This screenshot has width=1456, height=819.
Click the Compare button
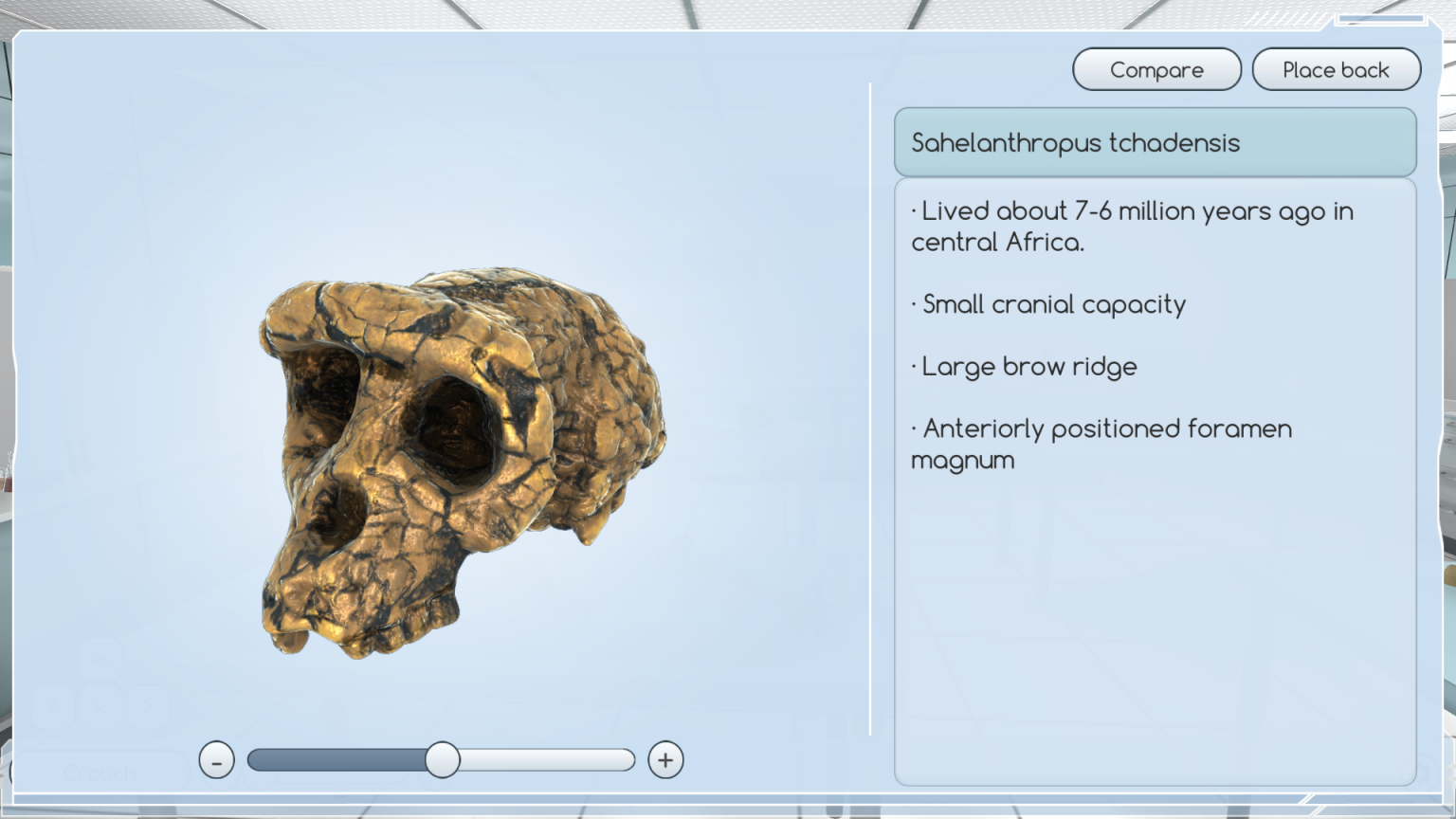click(1156, 70)
